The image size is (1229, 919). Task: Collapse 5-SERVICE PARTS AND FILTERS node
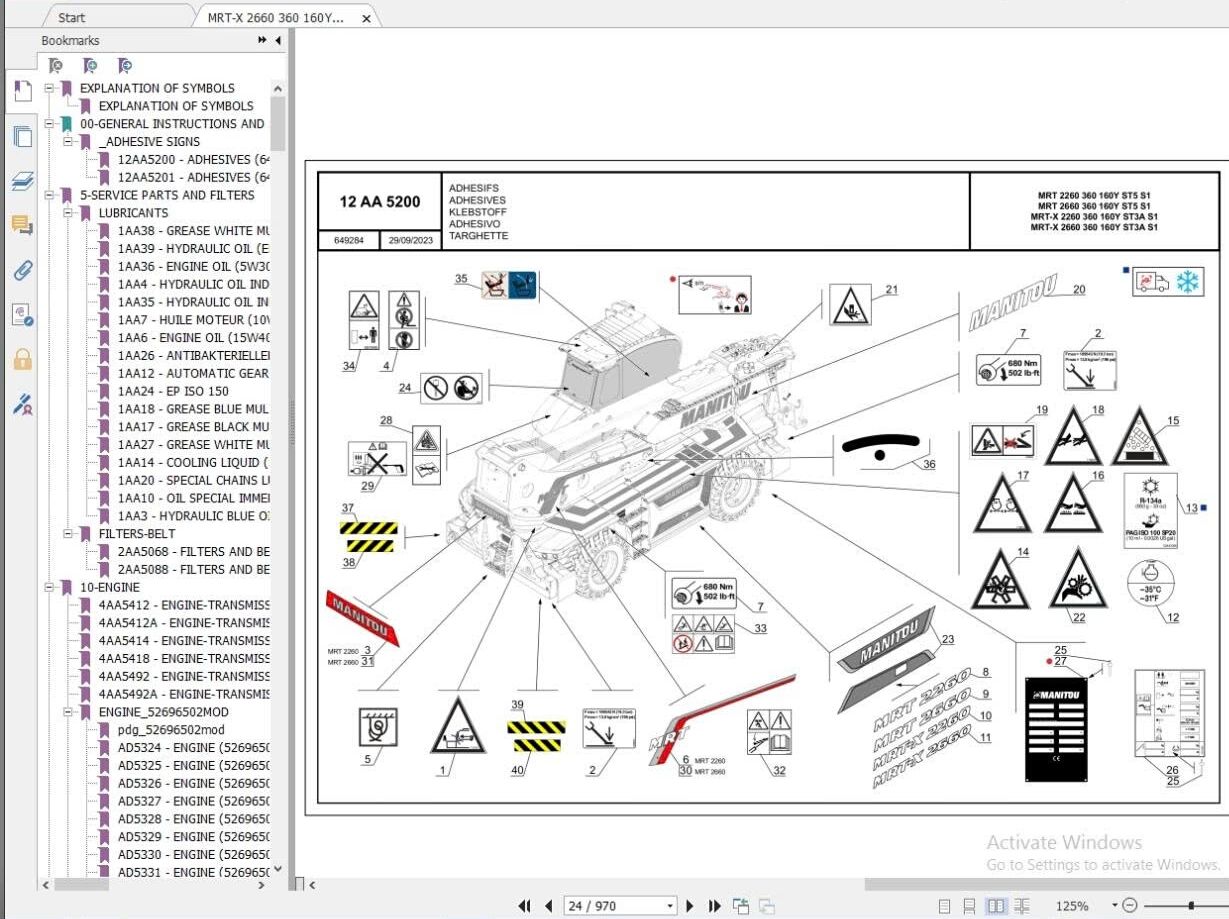50,195
